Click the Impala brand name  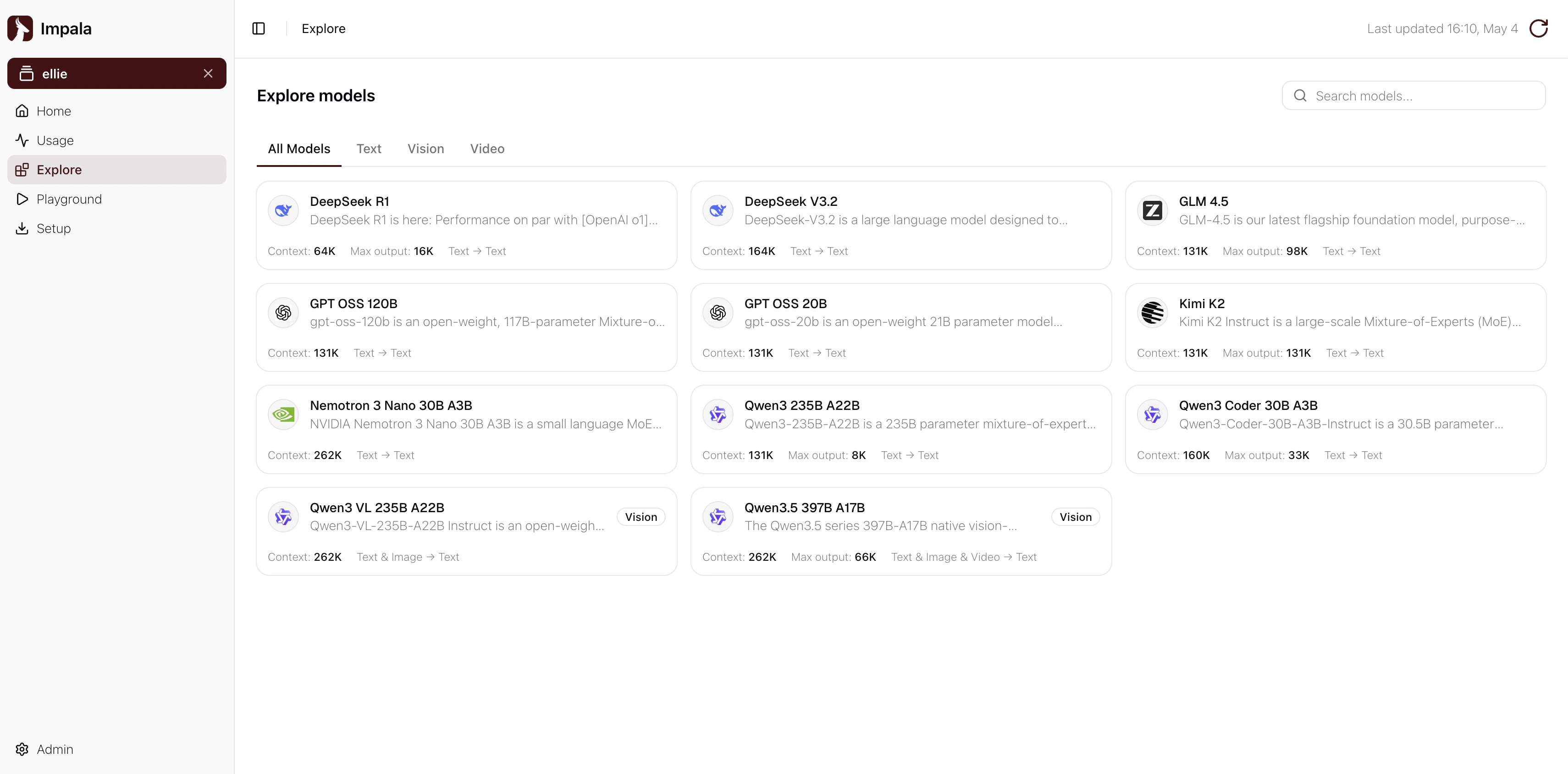pyautogui.click(x=66, y=28)
